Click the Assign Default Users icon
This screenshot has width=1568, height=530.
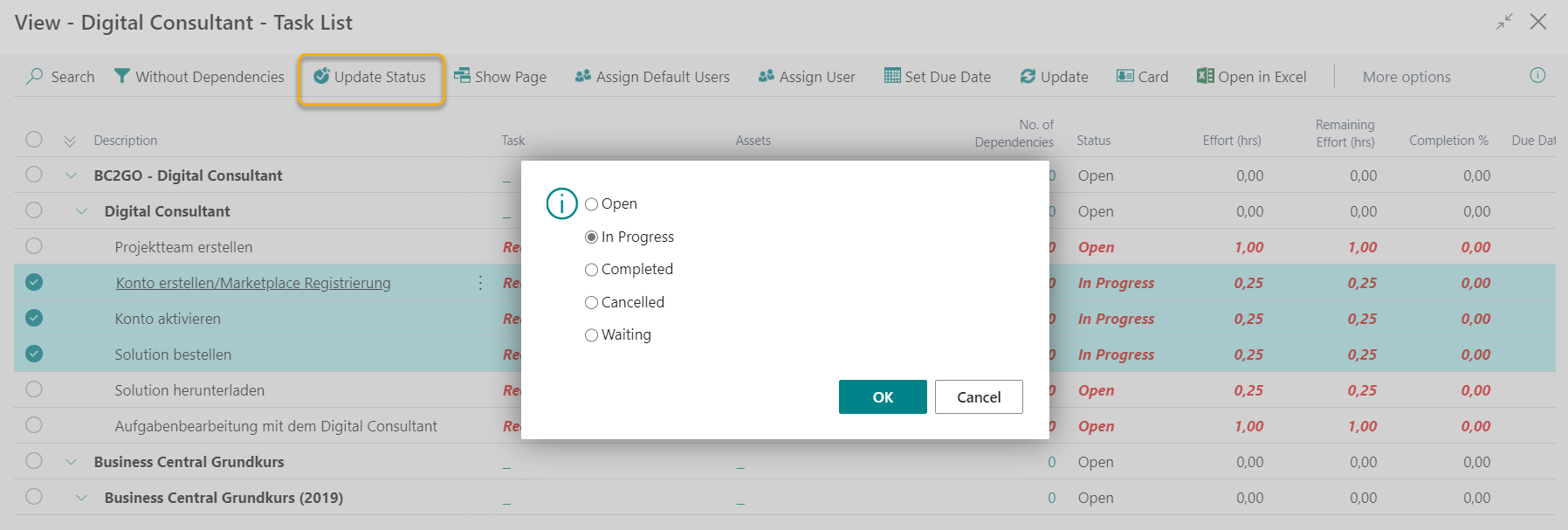(x=583, y=77)
